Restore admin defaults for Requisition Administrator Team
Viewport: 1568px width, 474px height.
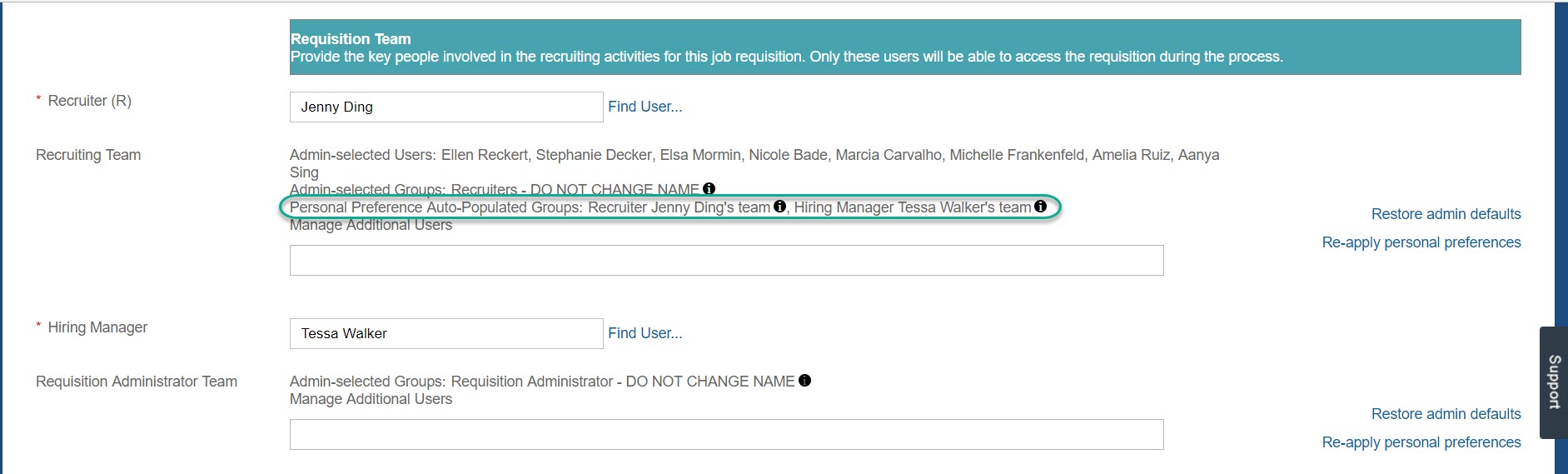[x=1446, y=414]
